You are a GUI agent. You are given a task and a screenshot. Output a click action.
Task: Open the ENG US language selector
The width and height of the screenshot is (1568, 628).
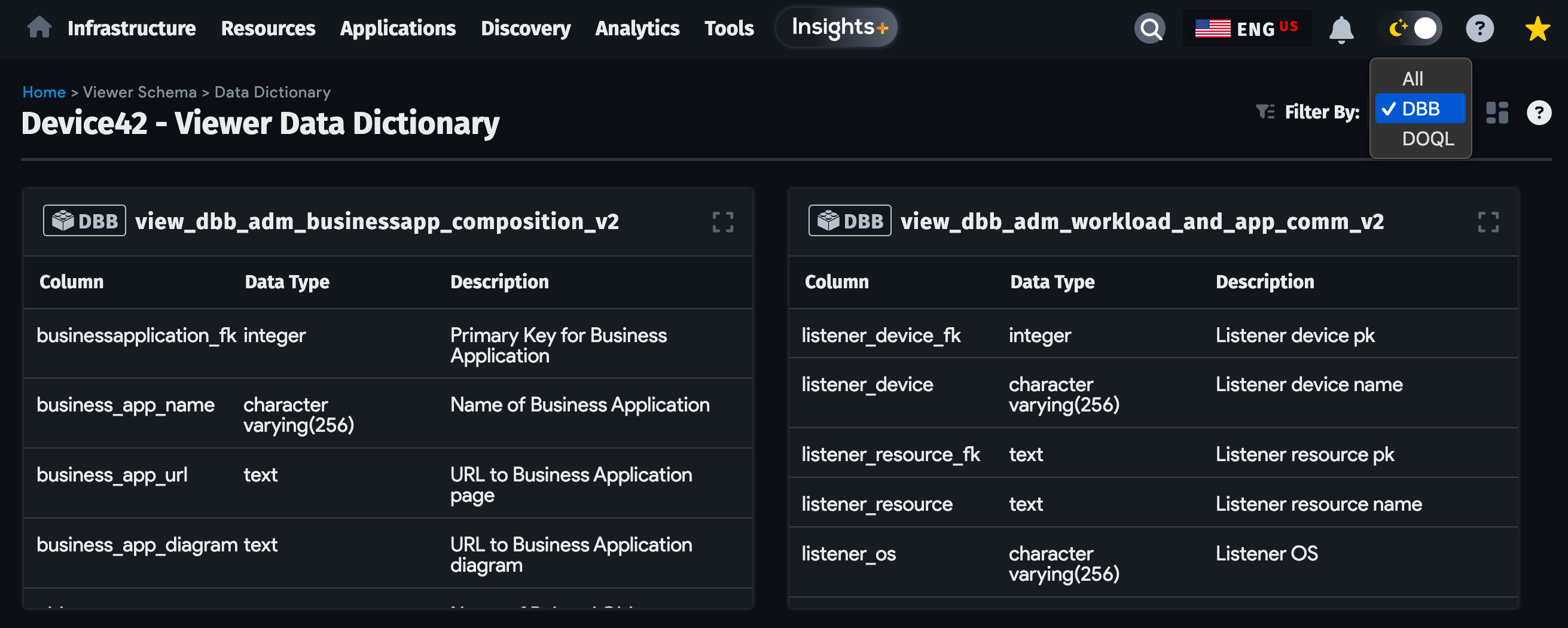click(x=1247, y=28)
